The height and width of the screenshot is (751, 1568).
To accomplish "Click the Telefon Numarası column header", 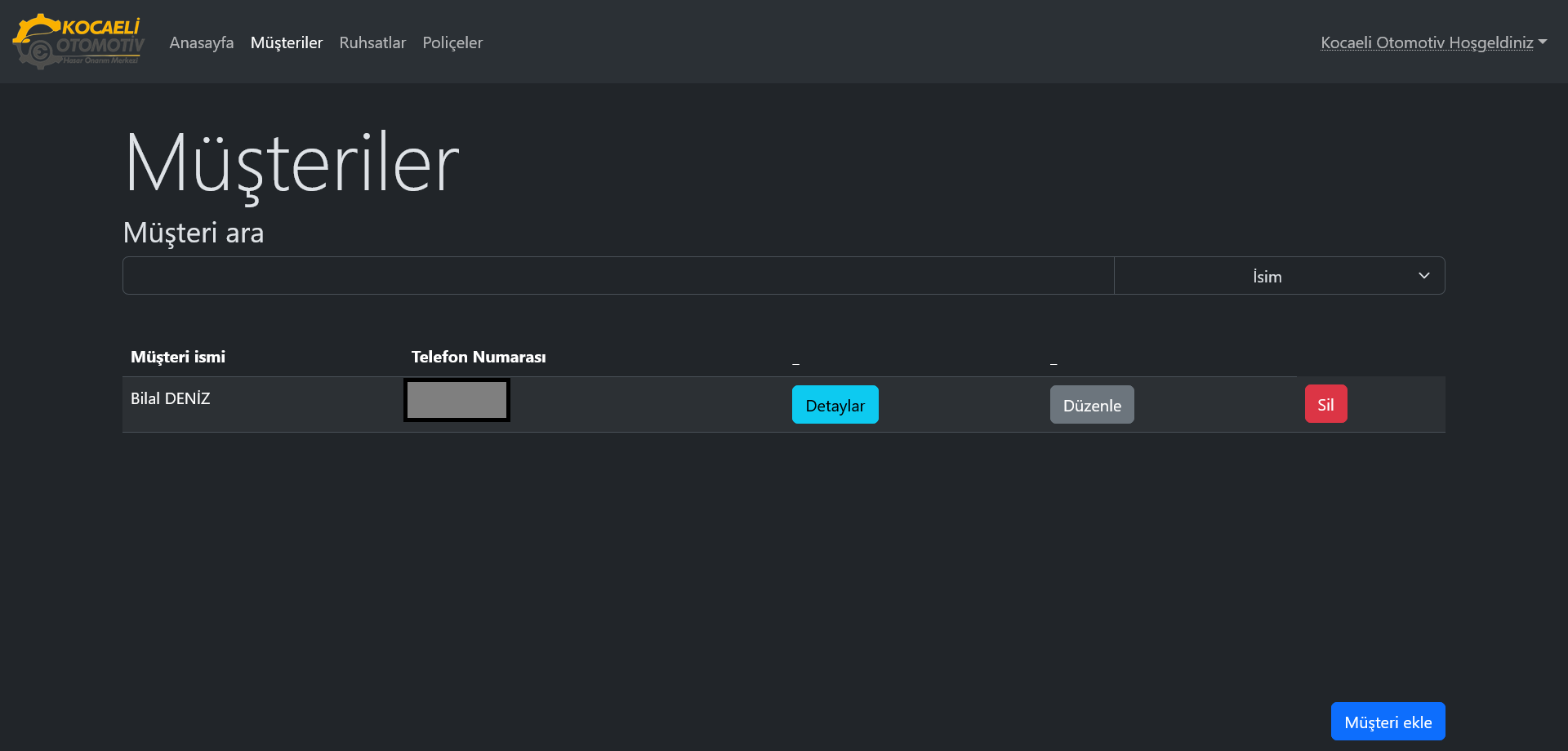I will pyautogui.click(x=479, y=357).
